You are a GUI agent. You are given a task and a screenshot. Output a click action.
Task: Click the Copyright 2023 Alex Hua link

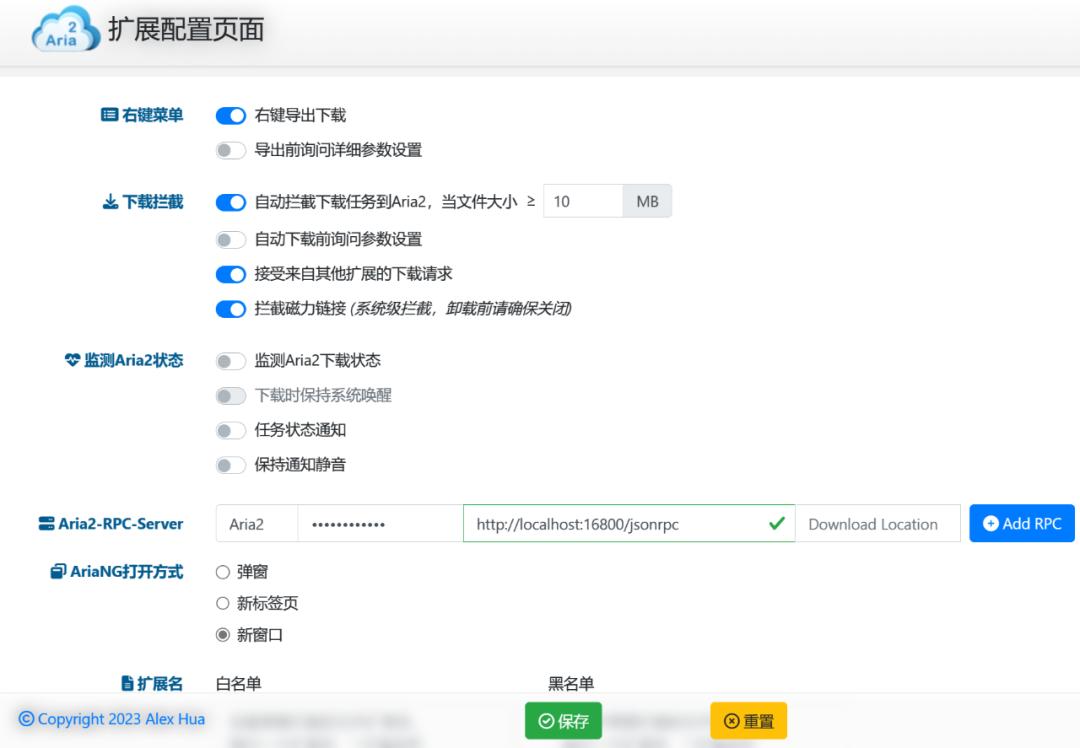(113, 719)
